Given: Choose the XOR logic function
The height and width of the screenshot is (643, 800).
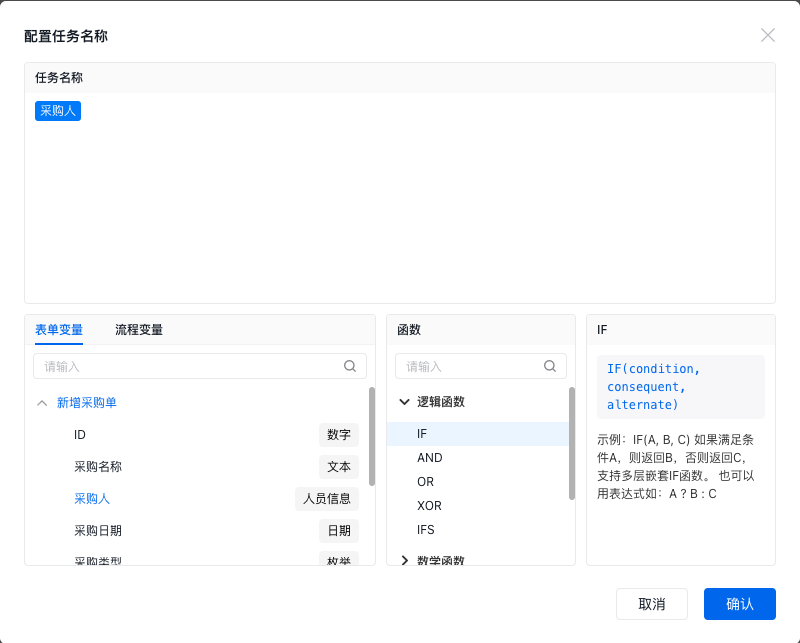Looking at the screenshot, I should (x=430, y=506).
